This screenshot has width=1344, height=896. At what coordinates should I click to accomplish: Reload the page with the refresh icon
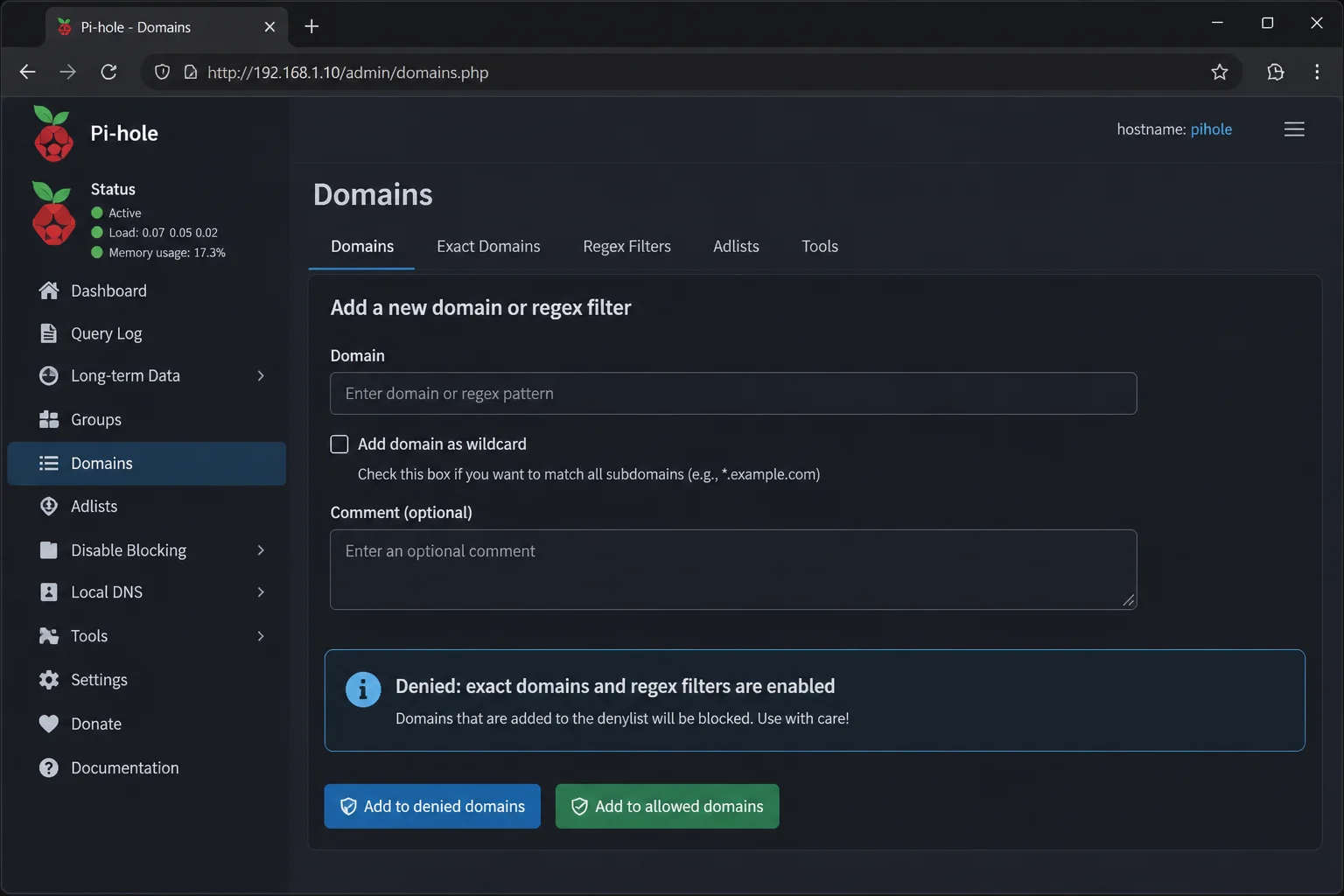click(x=108, y=72)
